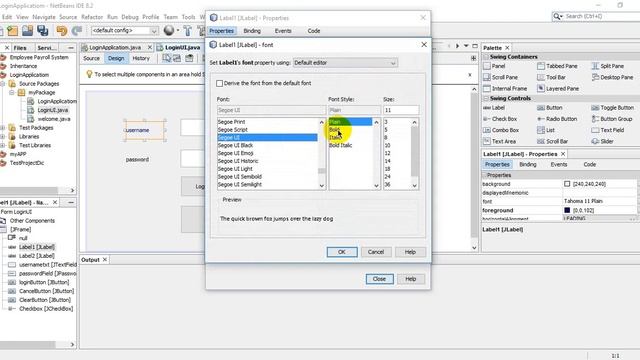Select the Combo Box palette control

click(x=501, y=130)
